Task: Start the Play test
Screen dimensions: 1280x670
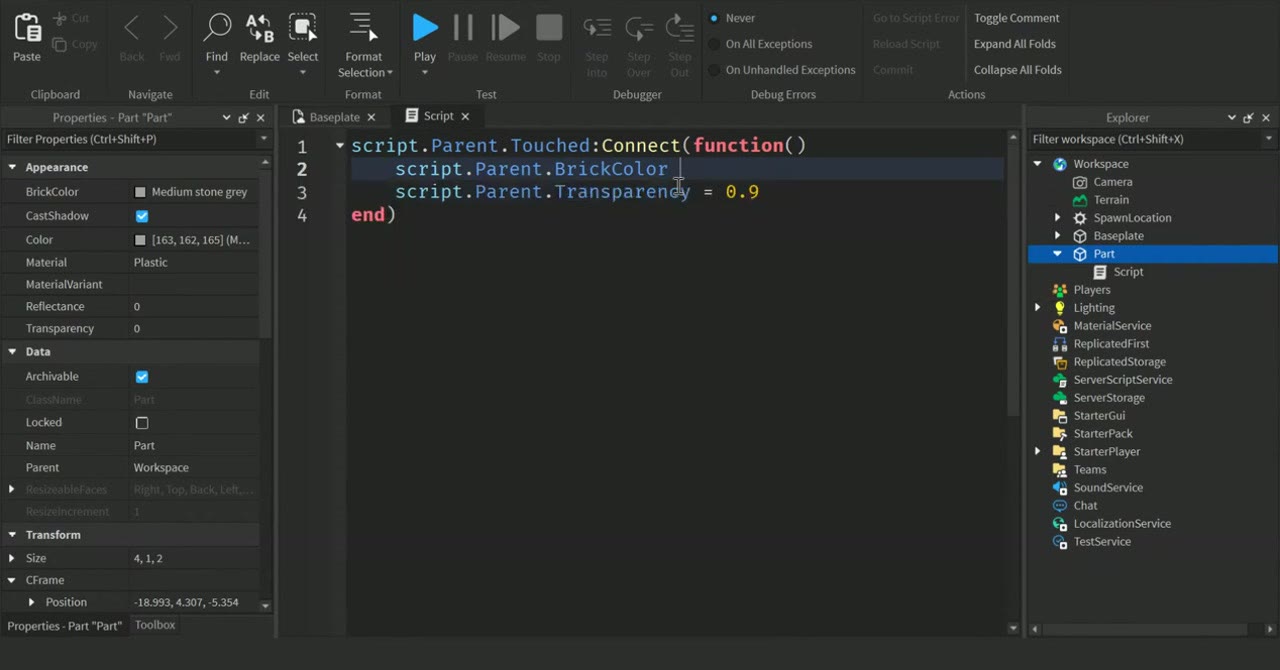Action: pyautogui.click(x=425, y=28)
